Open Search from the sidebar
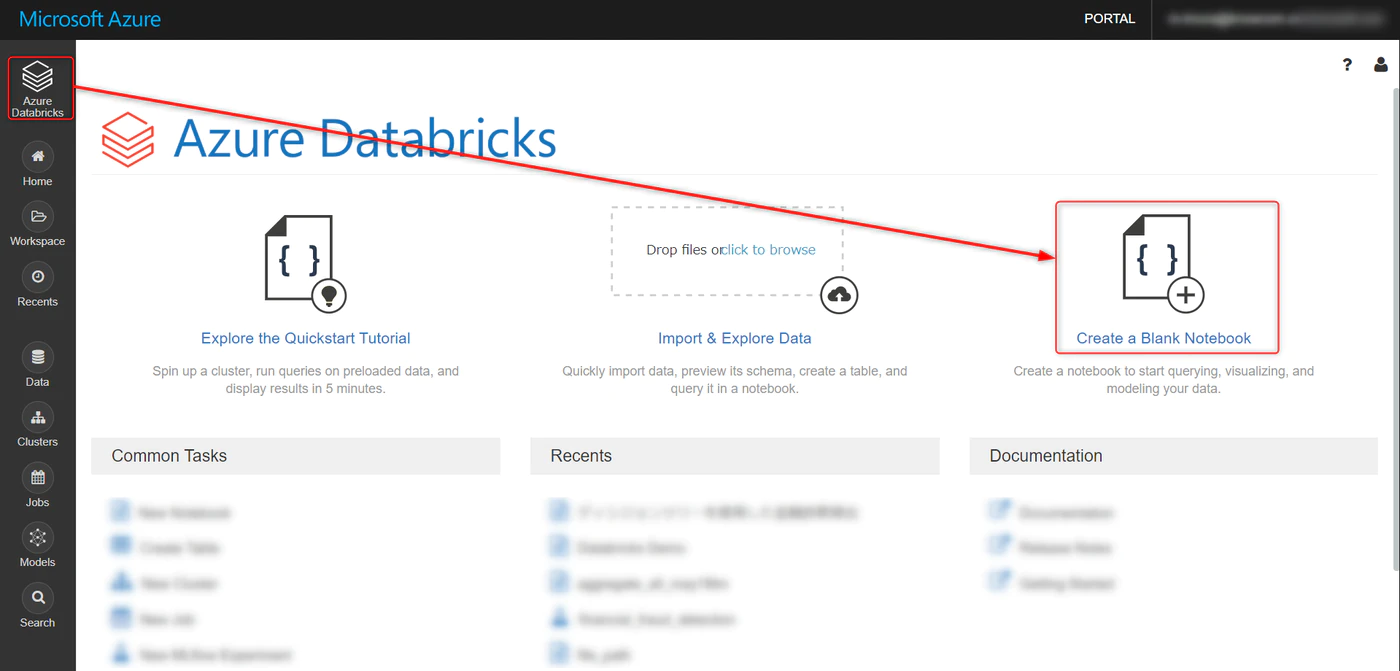Viewport: 1400px width, 671px height. click(x=38, y=598)
